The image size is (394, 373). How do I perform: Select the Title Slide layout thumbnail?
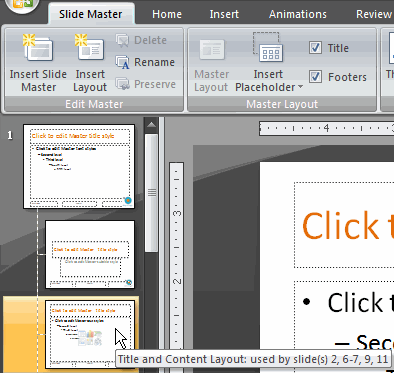point(90,254)
